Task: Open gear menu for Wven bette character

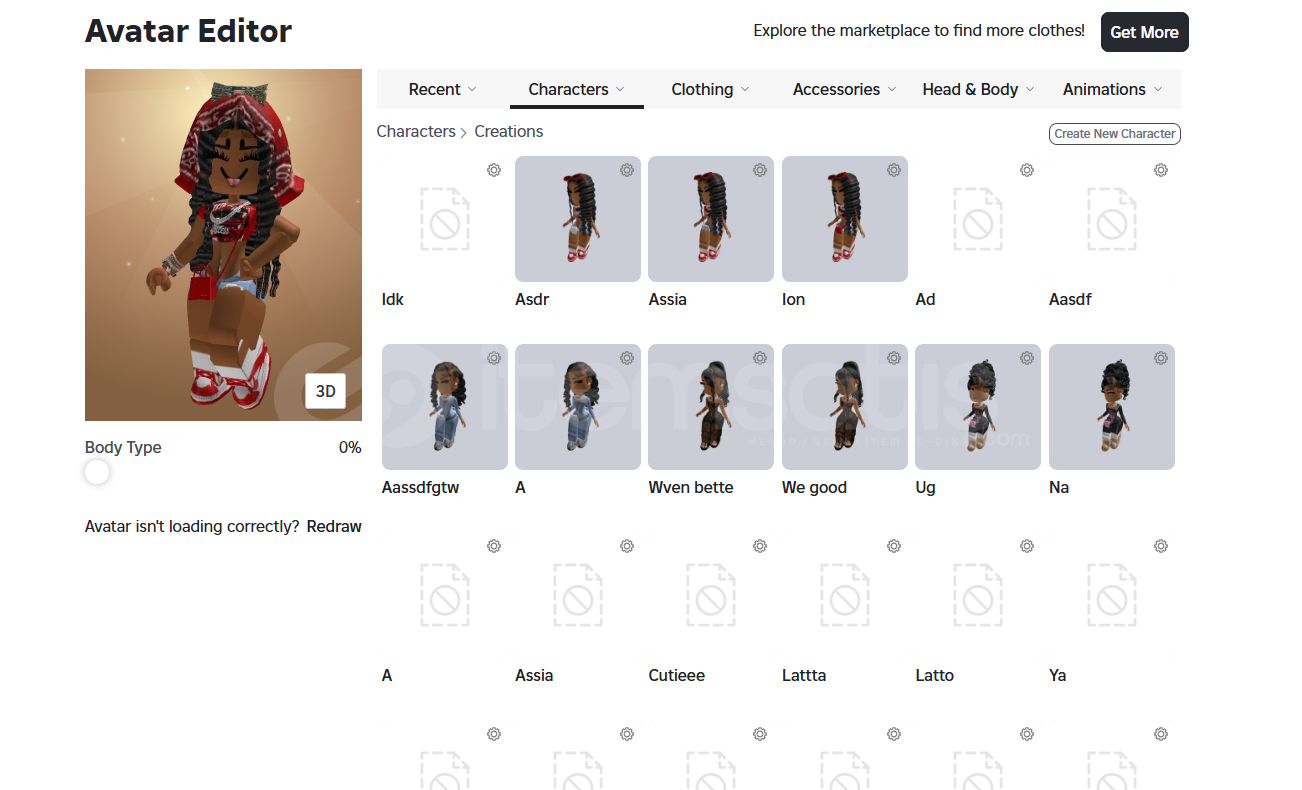Action: [760, 358]
